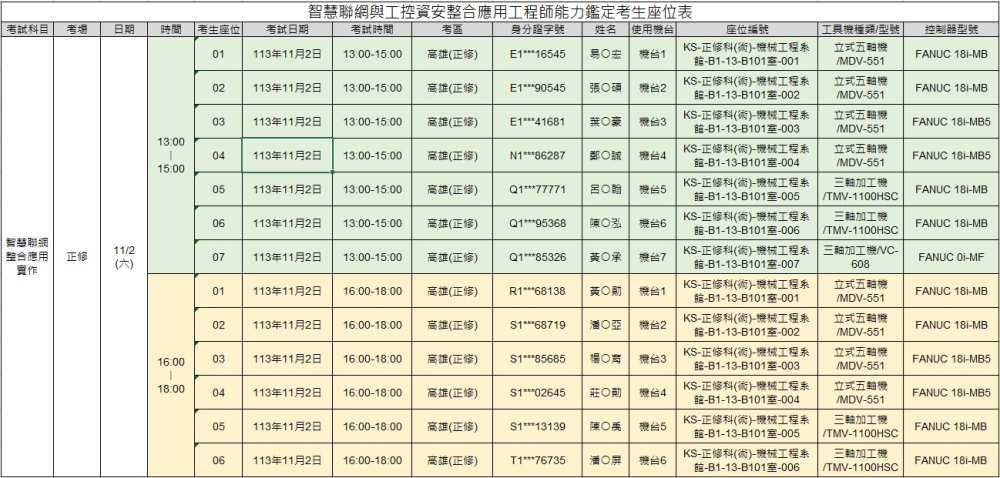The width and height of the screenshot is (1000, 478).
Task: Click the 考生座位 column header
Action: [219, 29]
